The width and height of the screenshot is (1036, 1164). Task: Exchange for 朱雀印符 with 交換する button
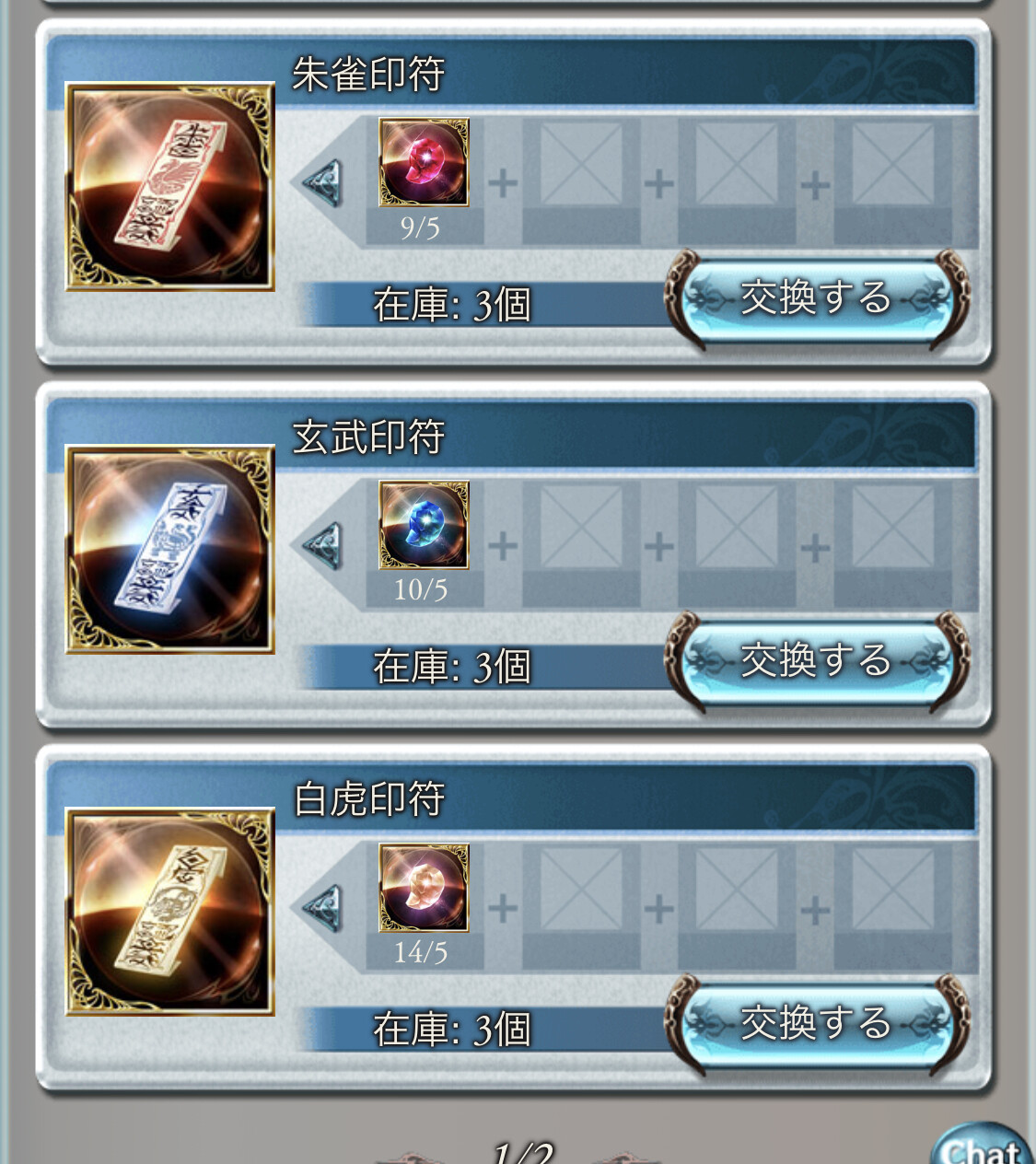click(816, 299)
